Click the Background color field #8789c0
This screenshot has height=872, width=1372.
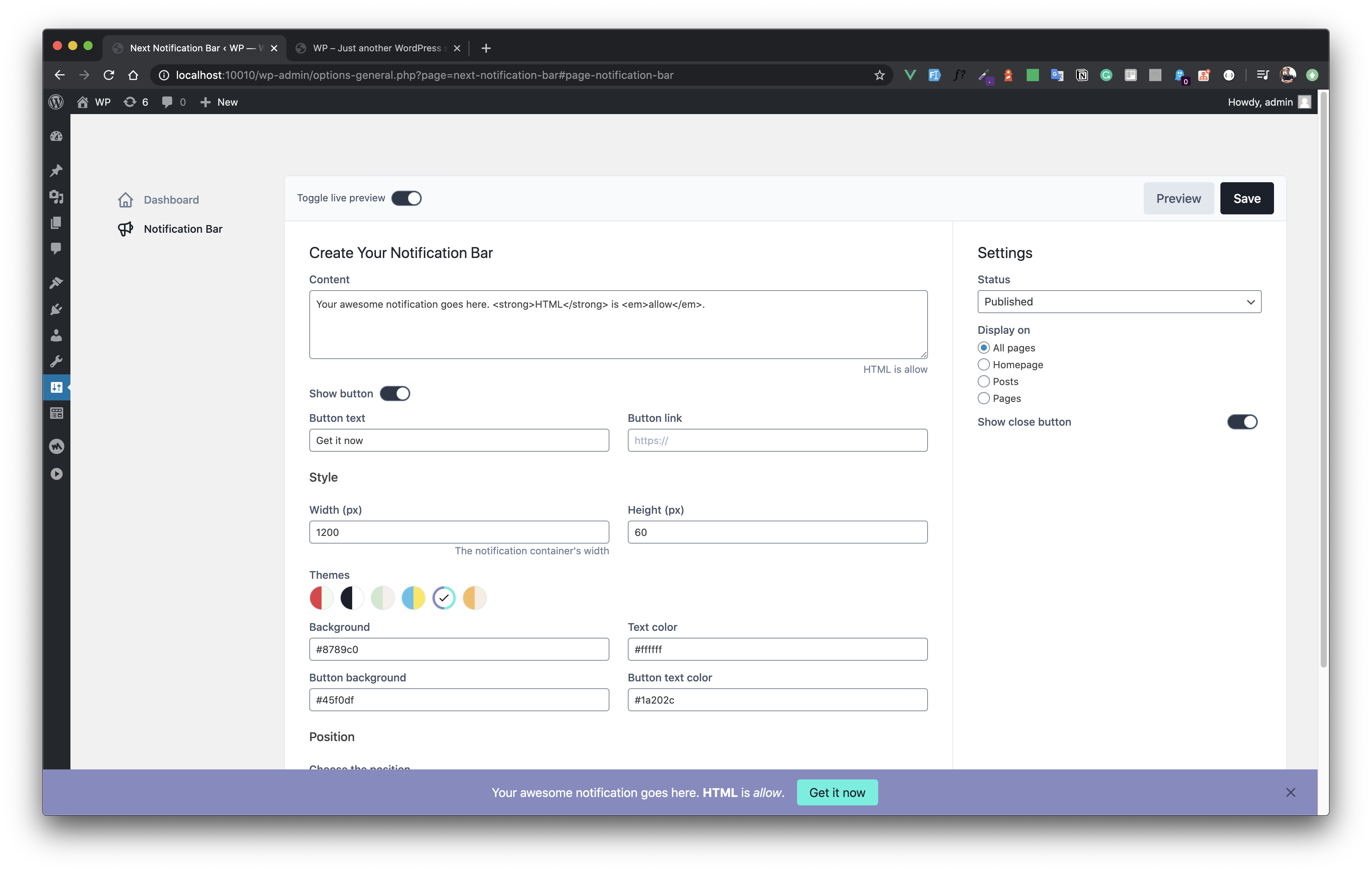pyautogui.click(x=459, y=649)
